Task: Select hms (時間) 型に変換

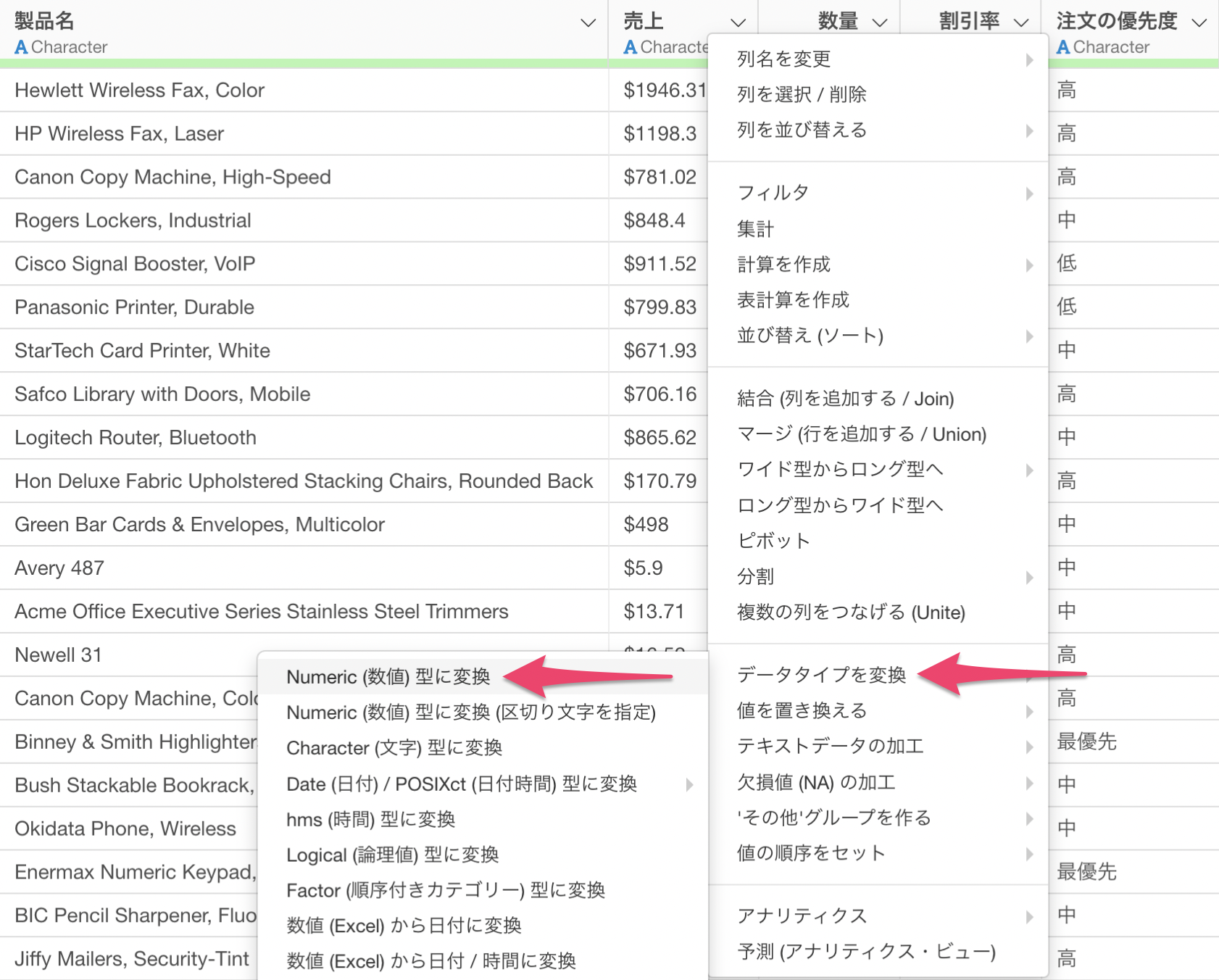Action: (x=370, y=820)
